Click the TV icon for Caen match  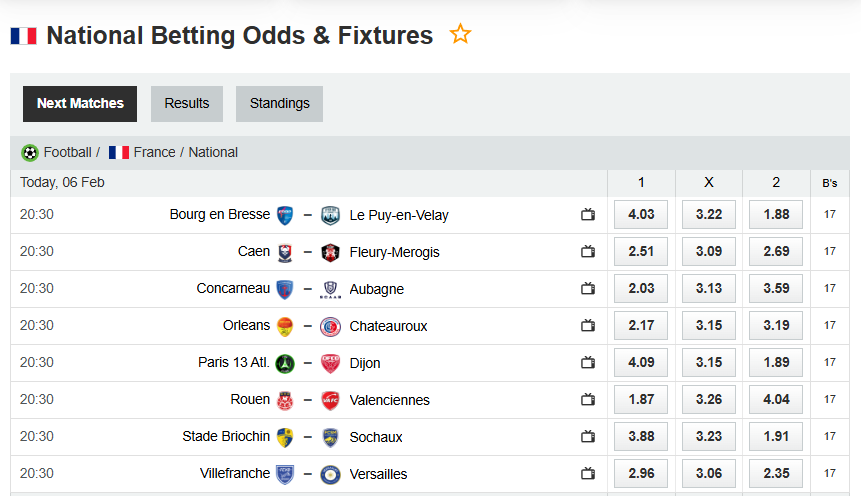coord(588,252)
